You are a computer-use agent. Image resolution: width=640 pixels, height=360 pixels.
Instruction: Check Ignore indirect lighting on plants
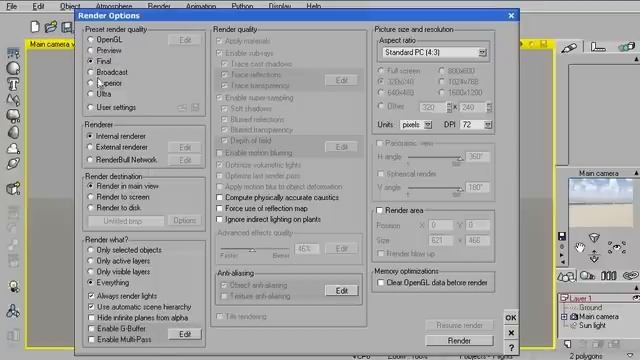[x=220, y=220]
